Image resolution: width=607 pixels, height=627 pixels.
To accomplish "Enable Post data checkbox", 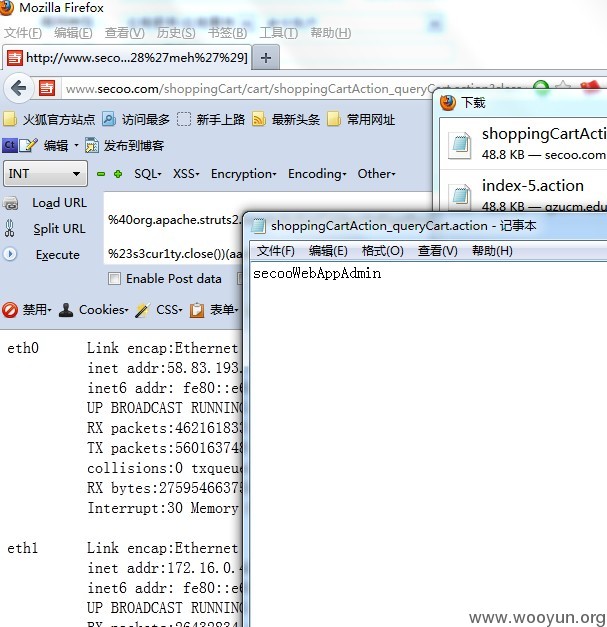I will tap(114, 278).
